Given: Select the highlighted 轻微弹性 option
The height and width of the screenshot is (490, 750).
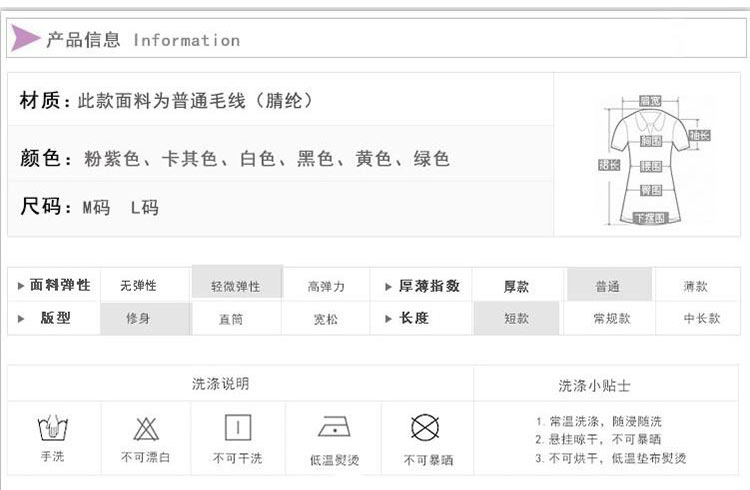Looking at the screenshot, I should click(x=237, y=282).
